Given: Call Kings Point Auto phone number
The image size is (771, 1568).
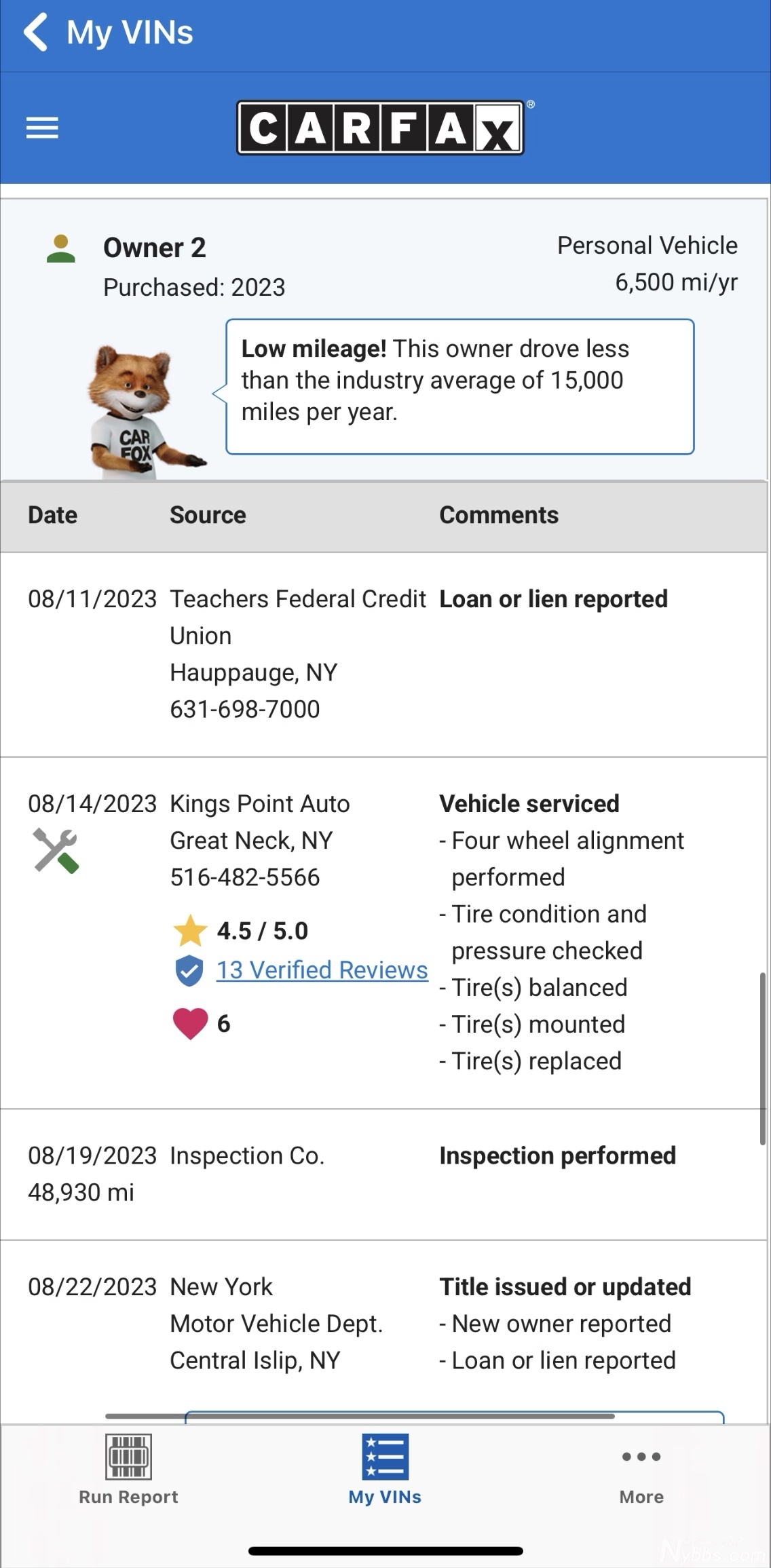Looking at the screenshot, I should [x=244, y=877].
